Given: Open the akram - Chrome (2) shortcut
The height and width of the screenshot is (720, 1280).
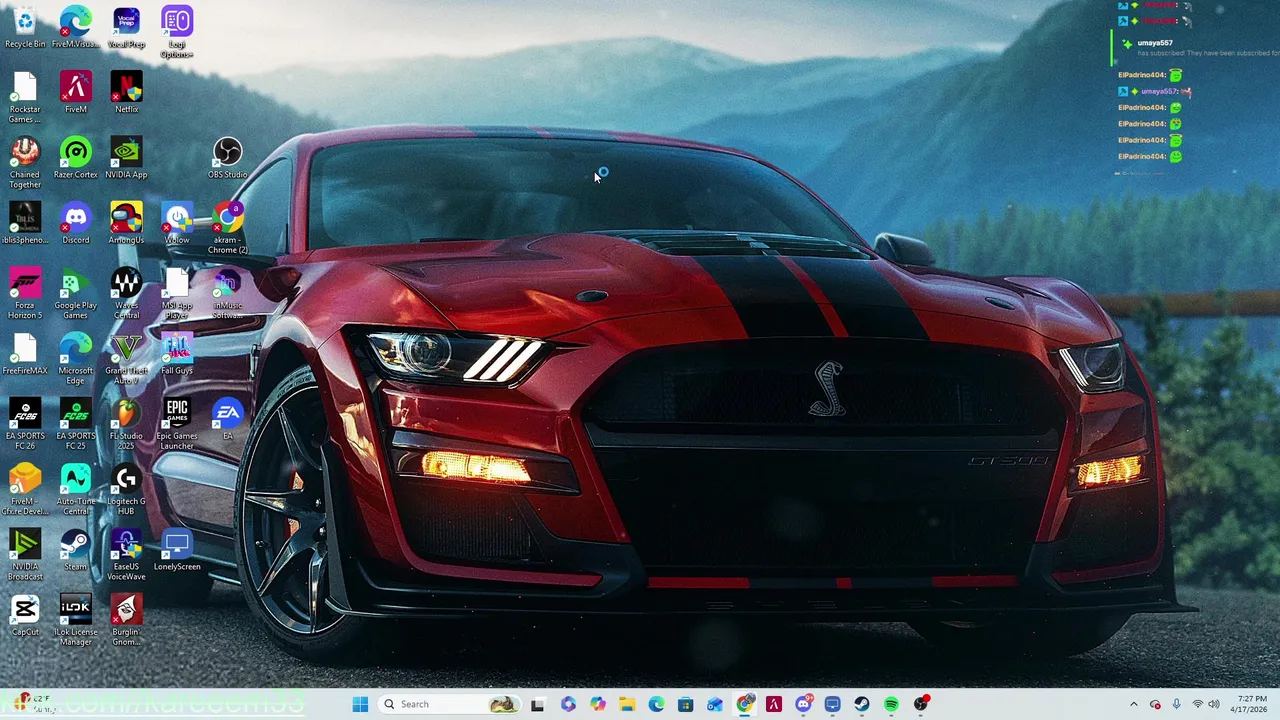Looking at the screenshot, I should [x=228, y=228].
